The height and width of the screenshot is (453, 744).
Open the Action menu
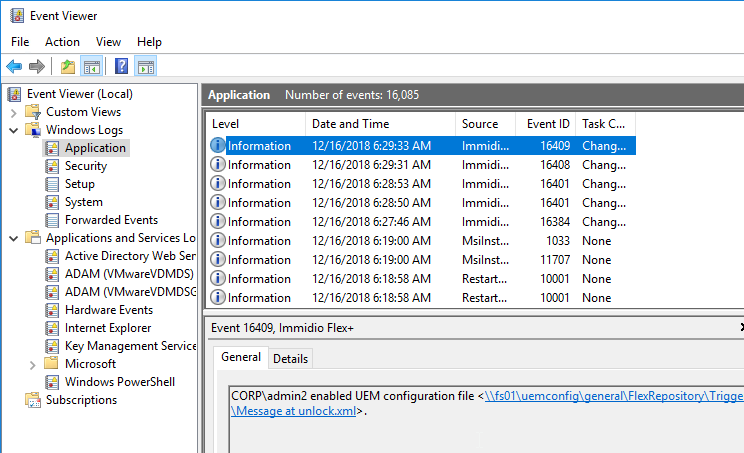coord(62,42)
